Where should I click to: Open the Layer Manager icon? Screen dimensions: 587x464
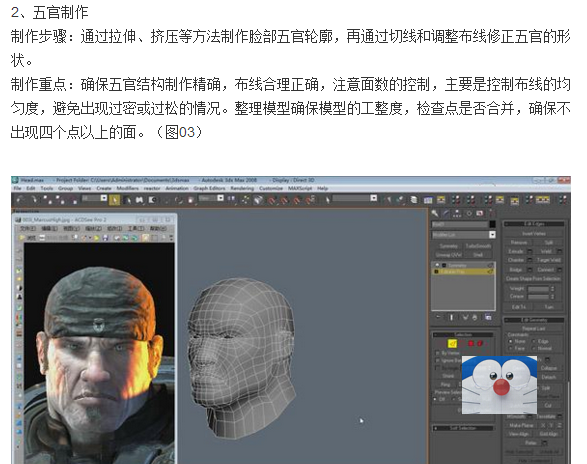tap(414, 200)
